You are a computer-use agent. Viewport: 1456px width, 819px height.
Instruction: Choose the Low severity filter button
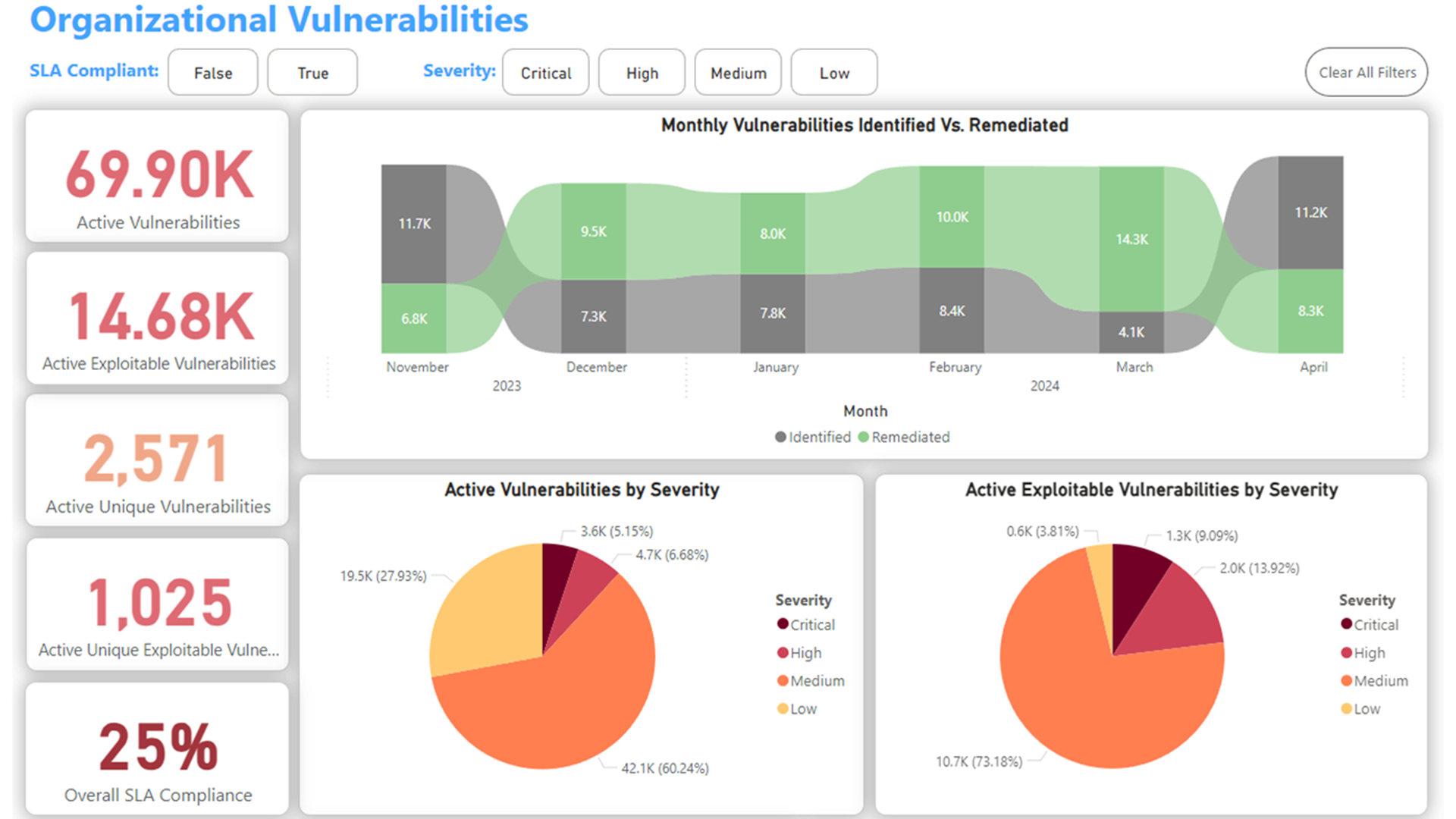point(834,73)
